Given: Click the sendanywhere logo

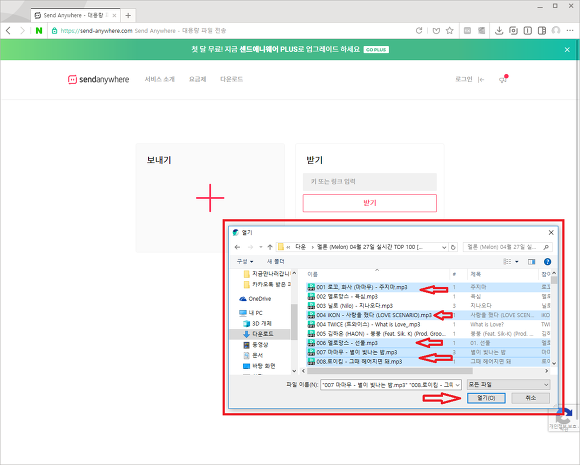Looking at the screenshot, I should (x=98, y=80).
